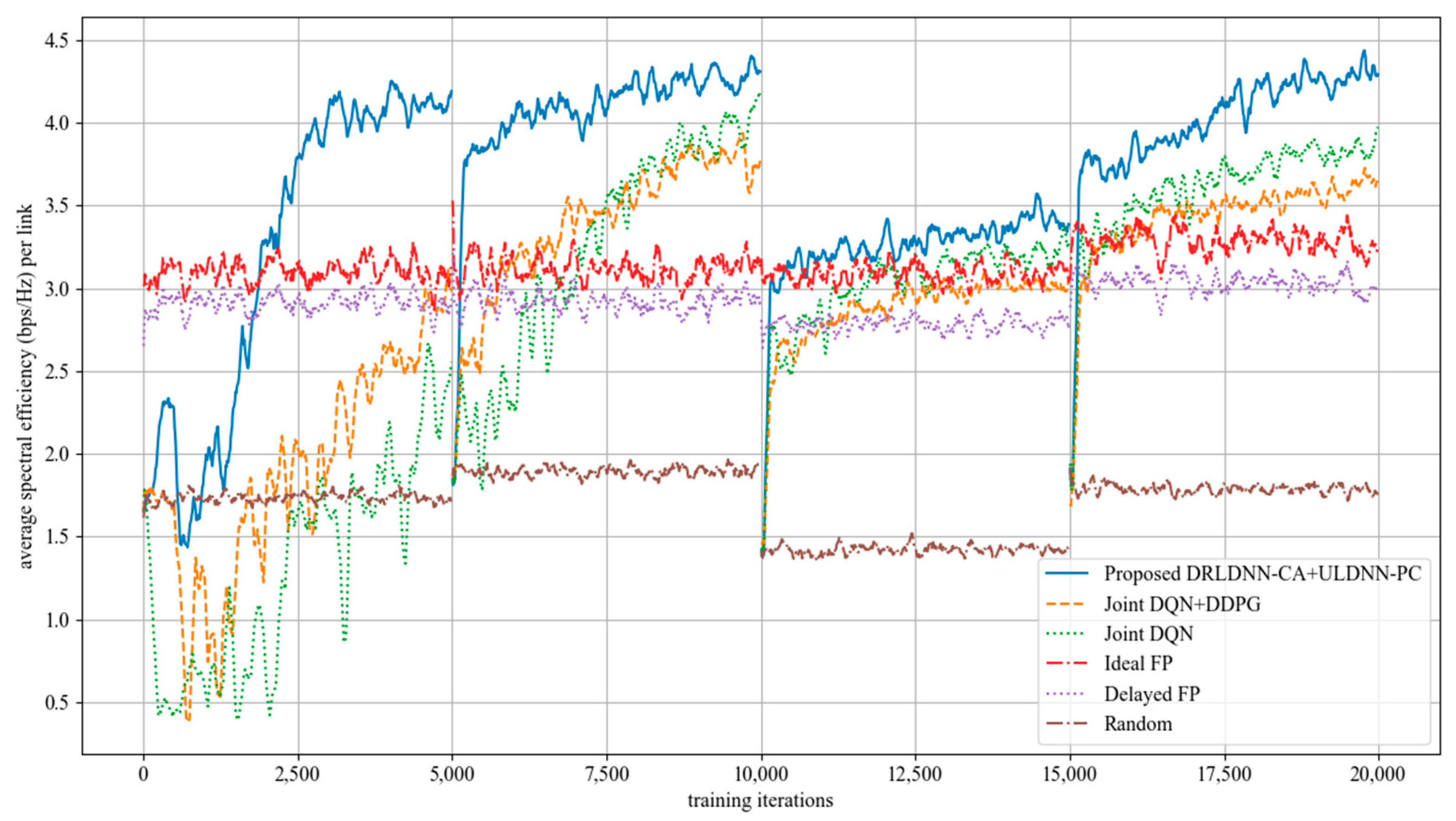Select the 2,500 x-axis tick label

tap(298, 774)
